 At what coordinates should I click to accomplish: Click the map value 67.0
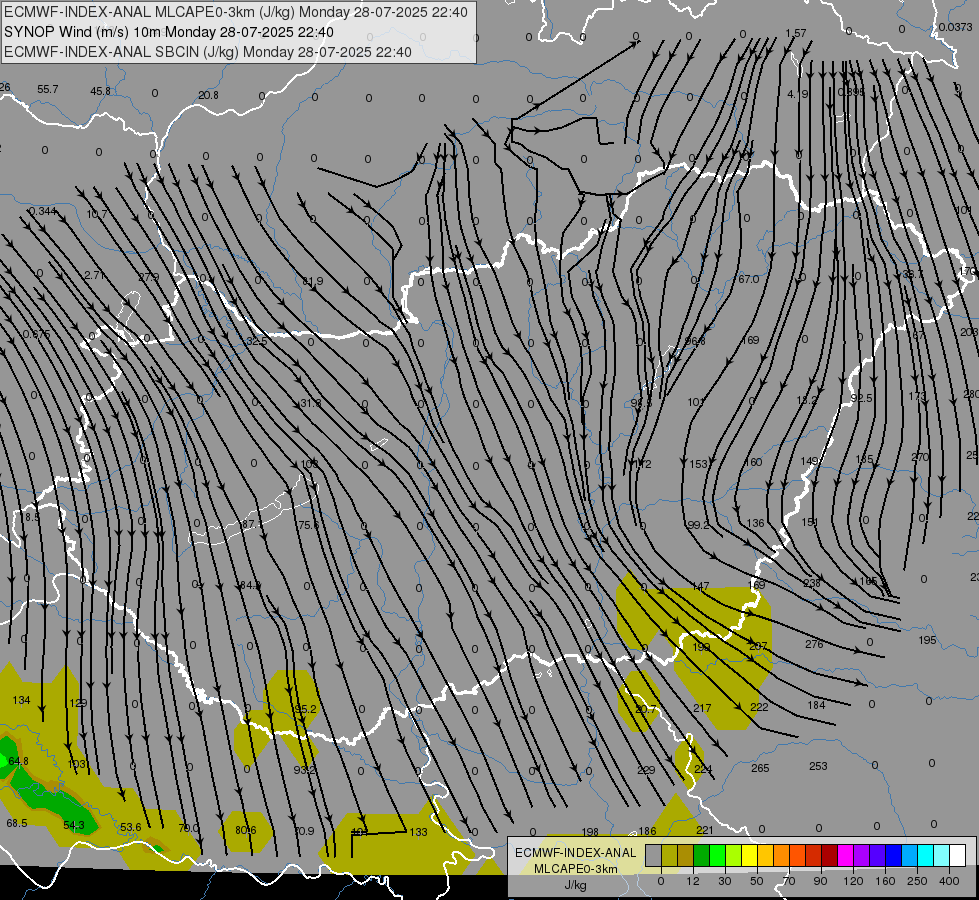748,279
